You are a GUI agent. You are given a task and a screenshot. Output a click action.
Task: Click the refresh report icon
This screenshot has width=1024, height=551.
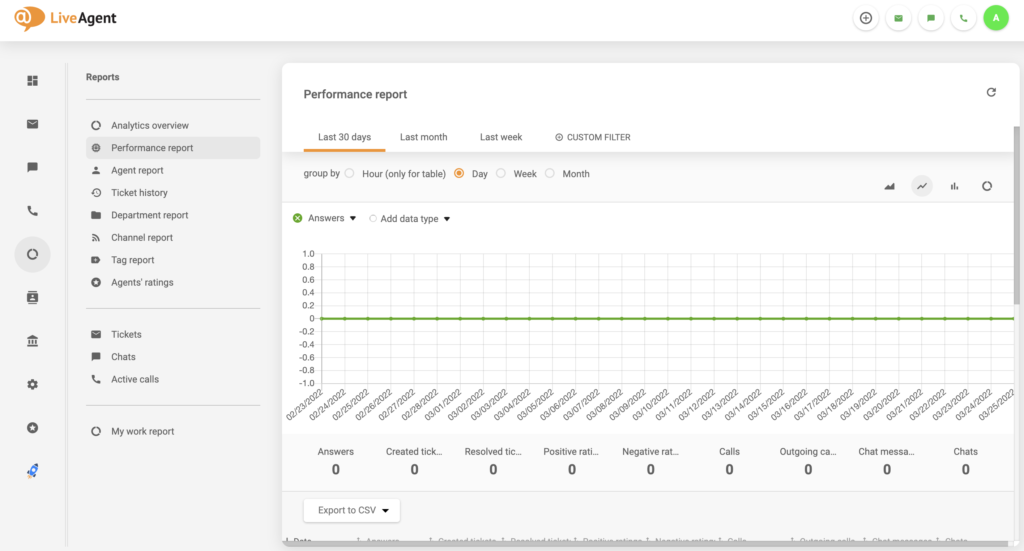(991, 92)
